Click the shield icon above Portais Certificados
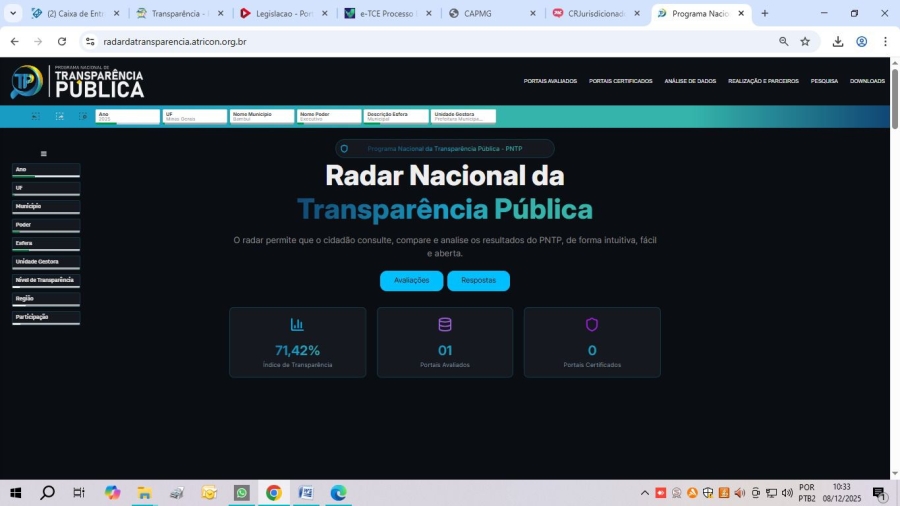The width and height of the screenshot is (900, 506). (592, 324)
